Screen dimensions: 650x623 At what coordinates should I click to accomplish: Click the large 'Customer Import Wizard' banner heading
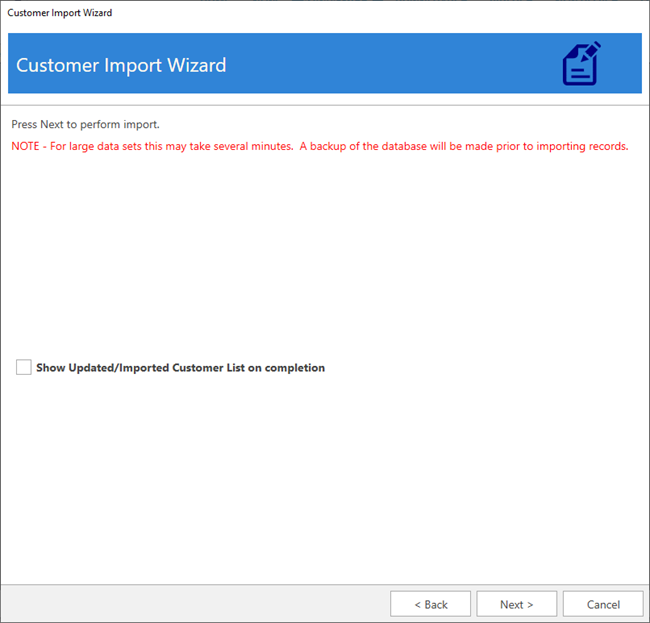(121, 65)
